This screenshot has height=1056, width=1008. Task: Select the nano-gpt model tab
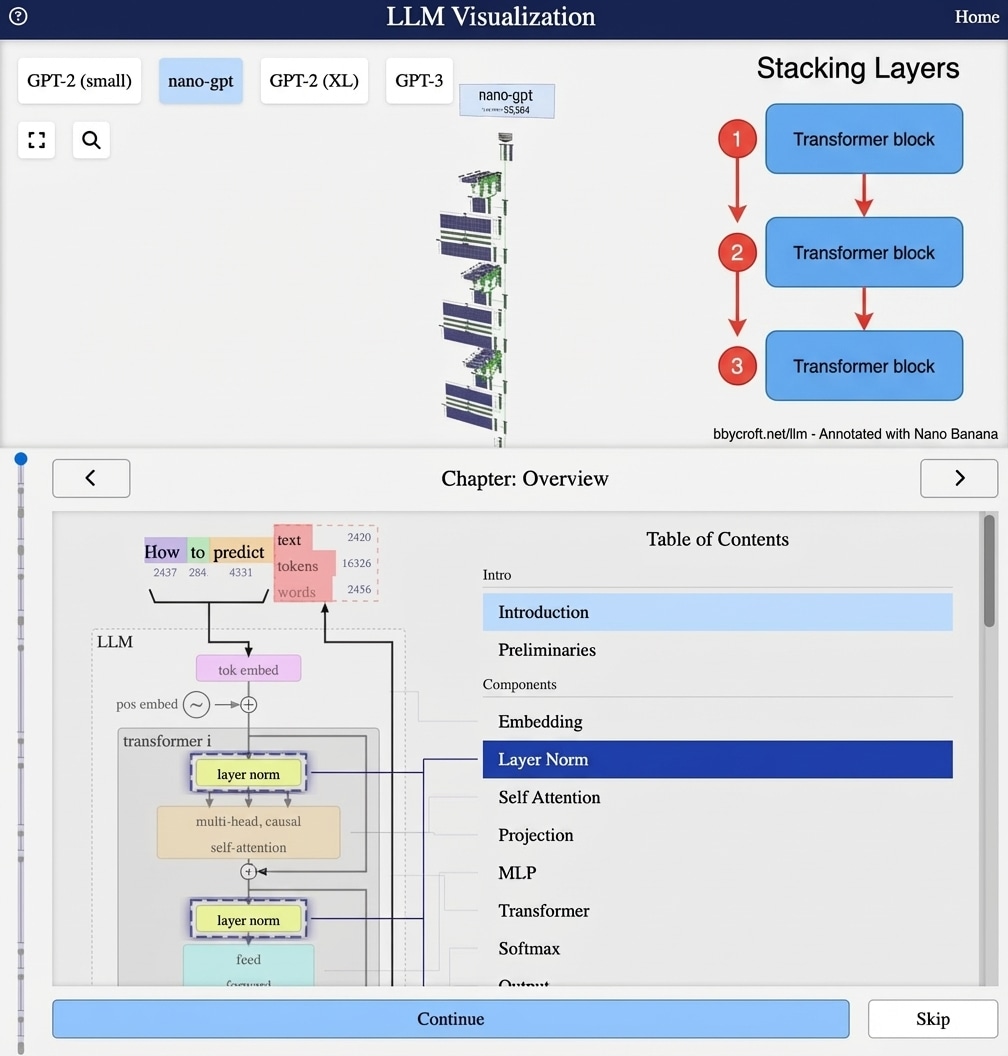click(x=200, y=81)
